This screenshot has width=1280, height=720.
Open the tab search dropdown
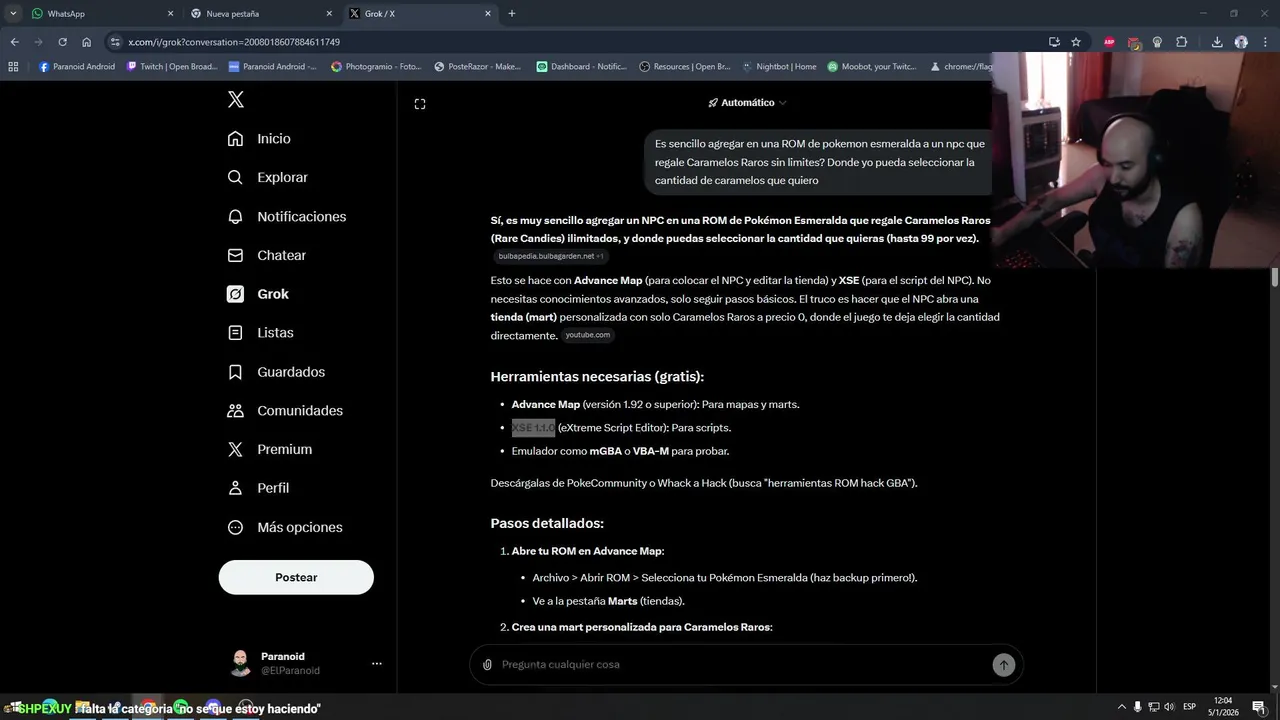tap(13, 14)
